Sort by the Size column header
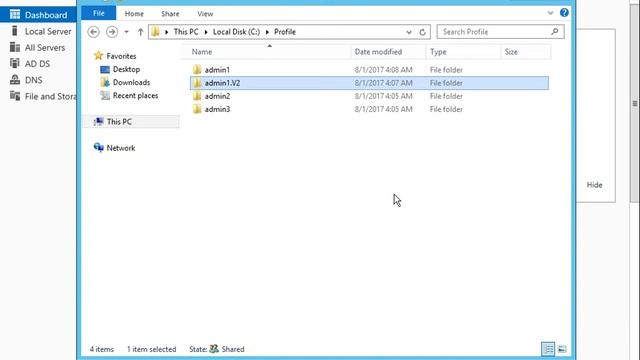Screen dimensions: 640x360 point(511,52)
